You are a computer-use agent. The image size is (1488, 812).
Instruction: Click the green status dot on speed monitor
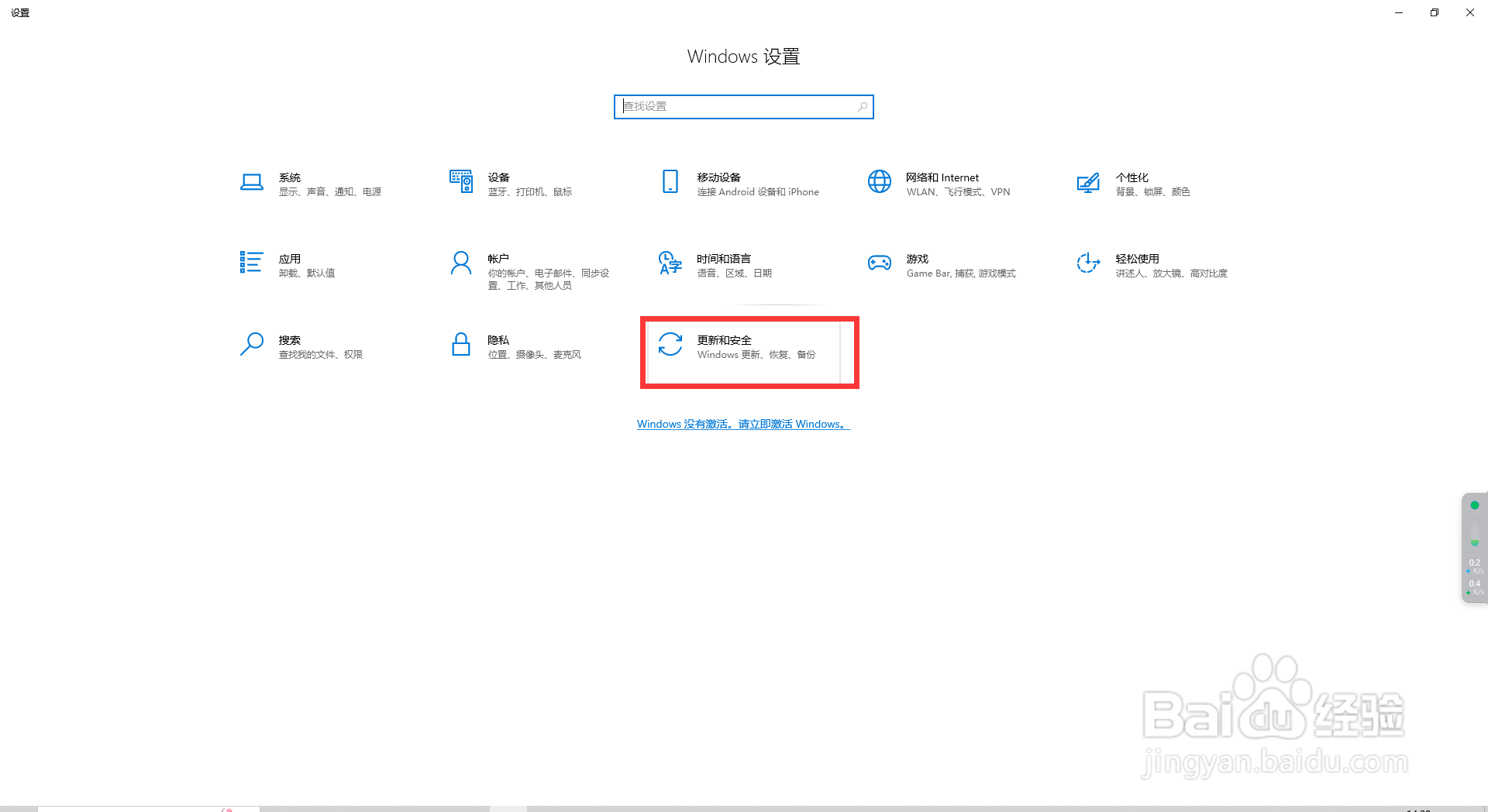[x=1475, y=505]
